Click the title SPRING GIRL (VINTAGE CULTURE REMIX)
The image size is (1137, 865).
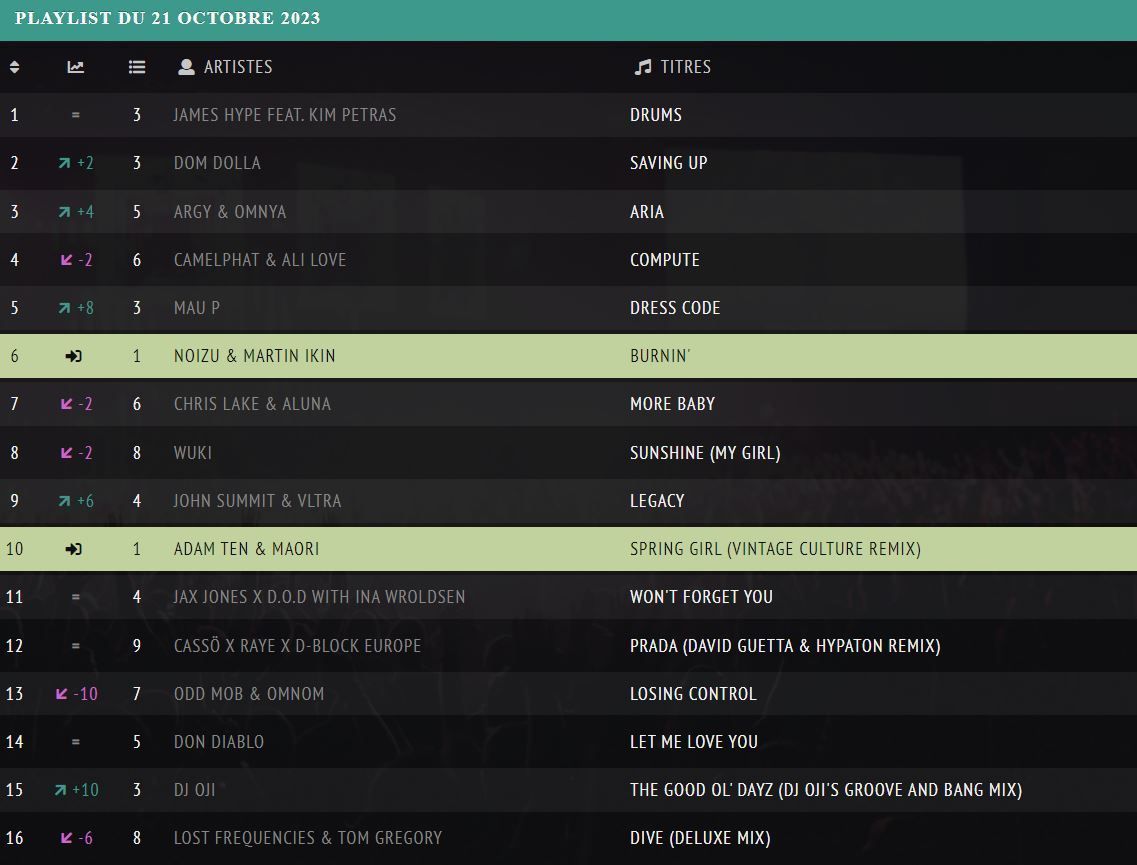click(x=776, y=549)
